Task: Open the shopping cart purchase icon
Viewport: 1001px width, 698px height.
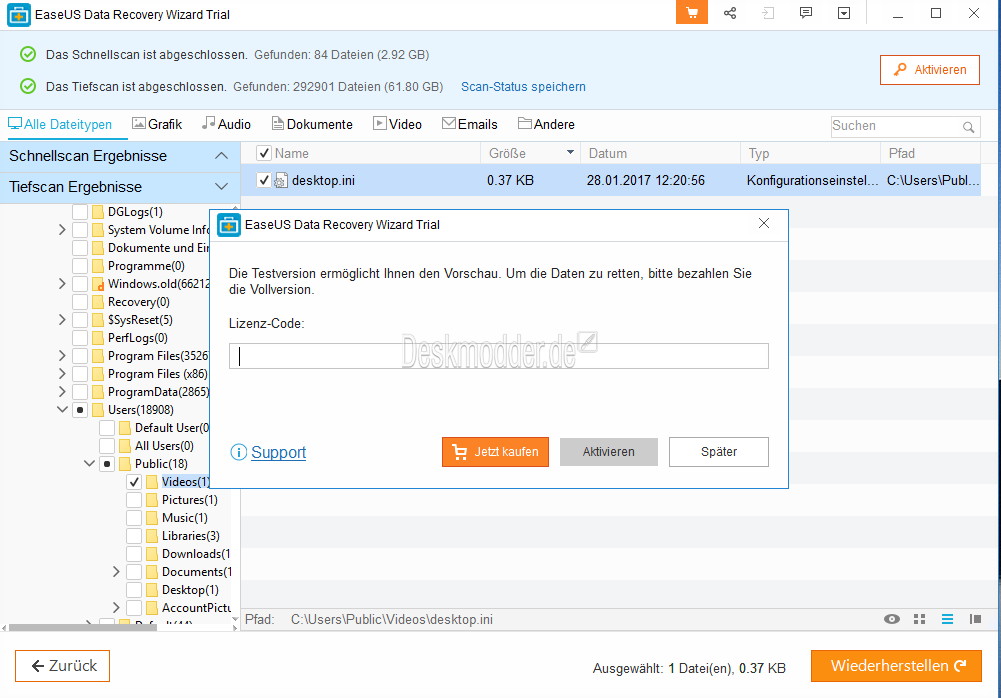Action: (x=691, y=13)
